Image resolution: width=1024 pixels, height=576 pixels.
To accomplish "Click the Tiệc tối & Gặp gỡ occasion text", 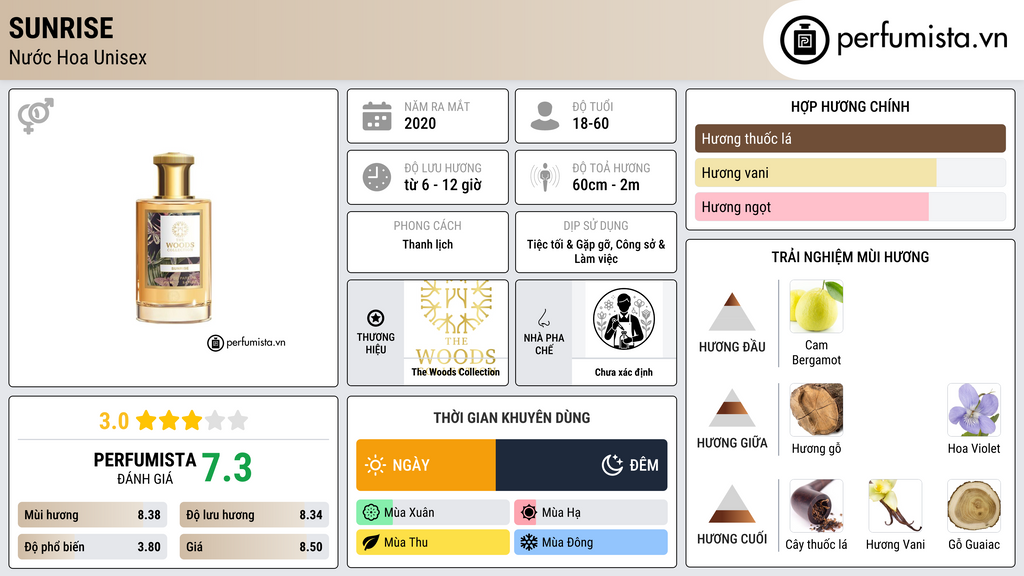I will click(596, 251).
